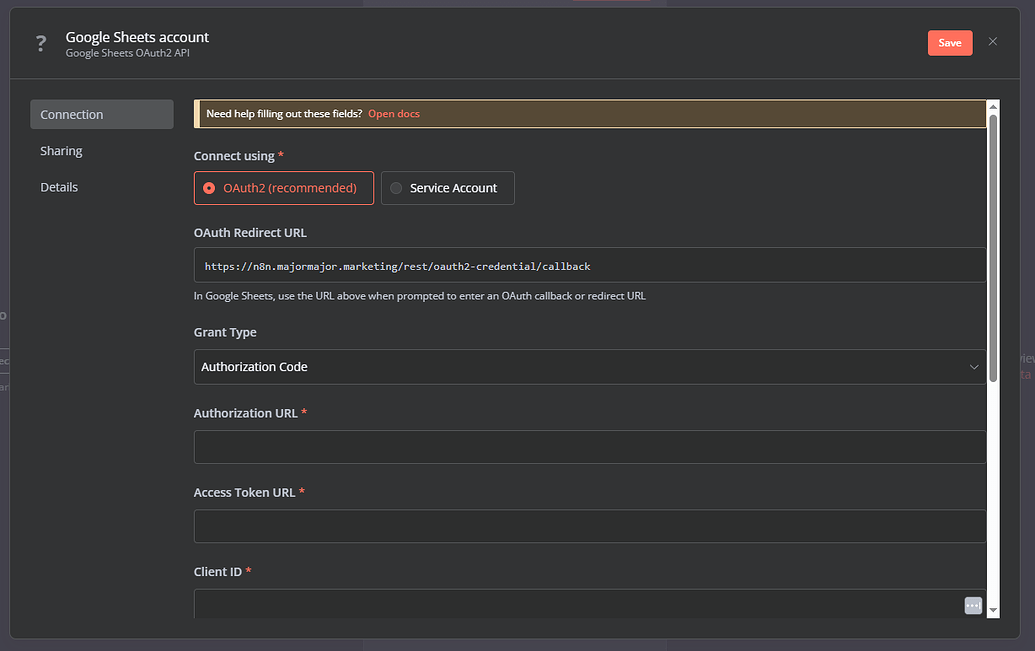Click the question mark credential icon
Viewport: 1035px width, 651px height.
(41, 43)
